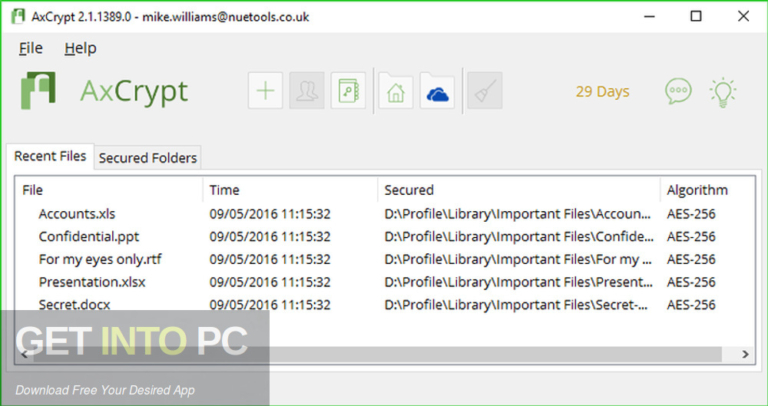
Task: Sort by the Time column header
Action: 290,190
